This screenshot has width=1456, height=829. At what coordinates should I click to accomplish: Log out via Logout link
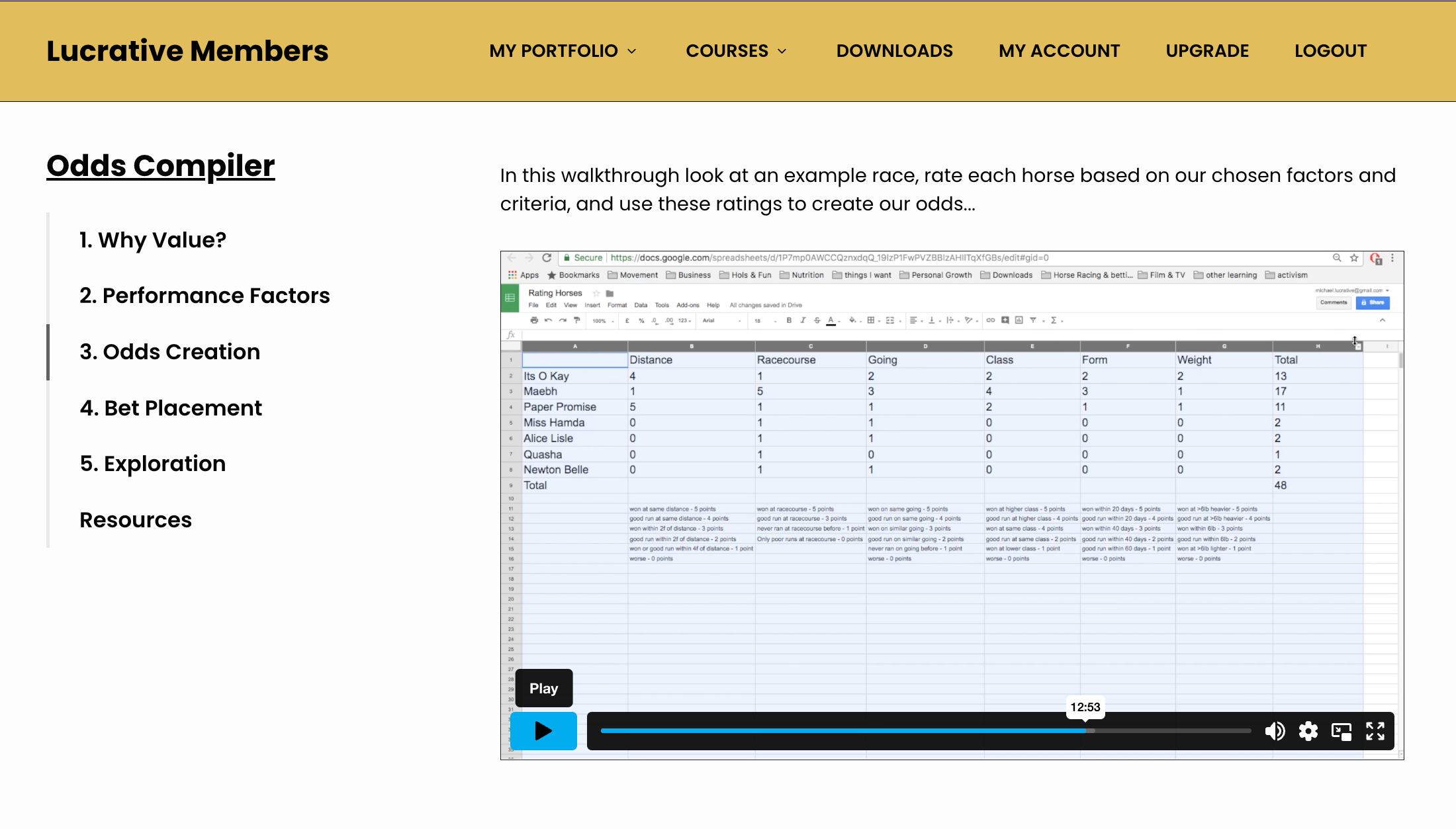[x=1330, y=51]
